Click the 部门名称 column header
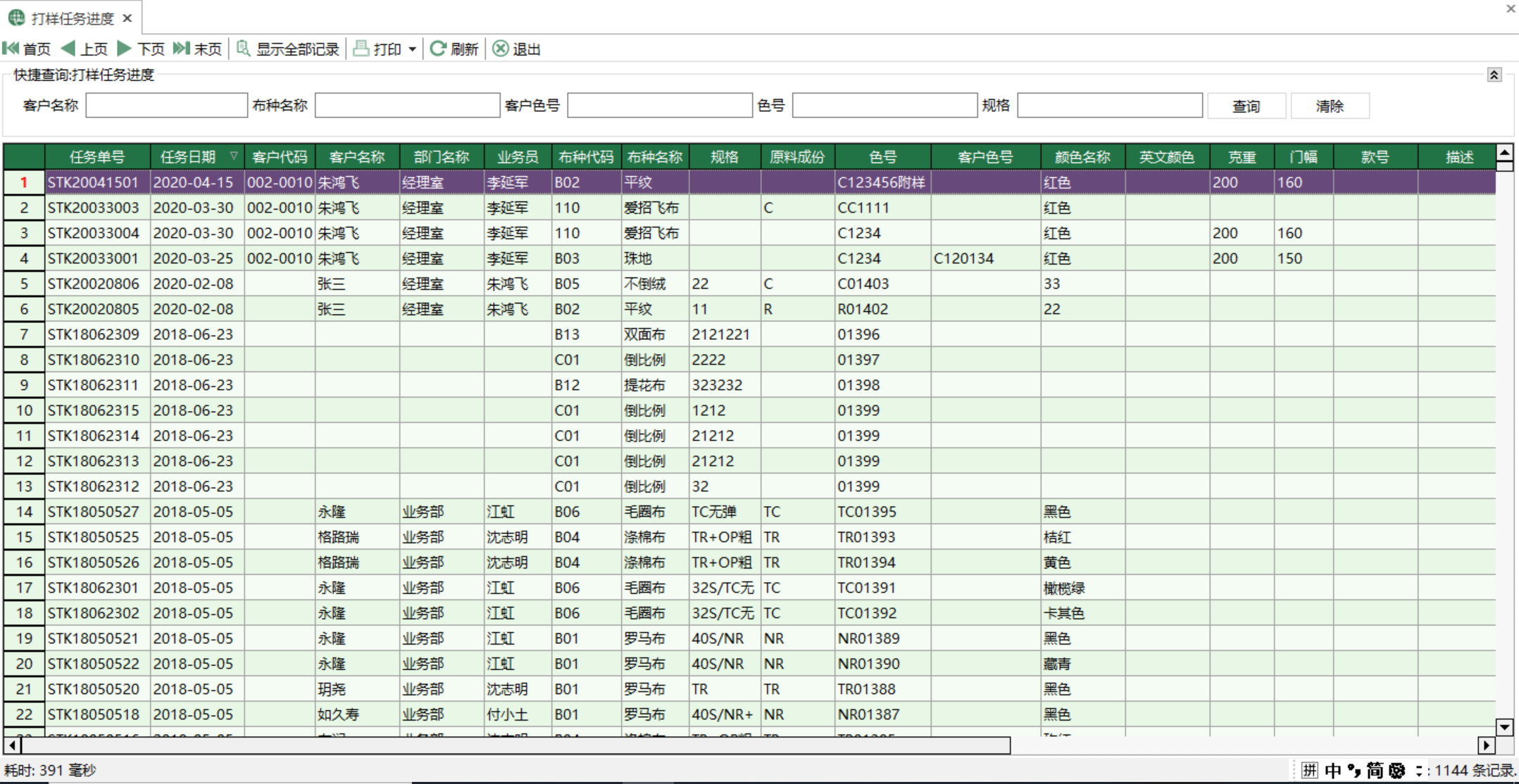 coord(442,157)
